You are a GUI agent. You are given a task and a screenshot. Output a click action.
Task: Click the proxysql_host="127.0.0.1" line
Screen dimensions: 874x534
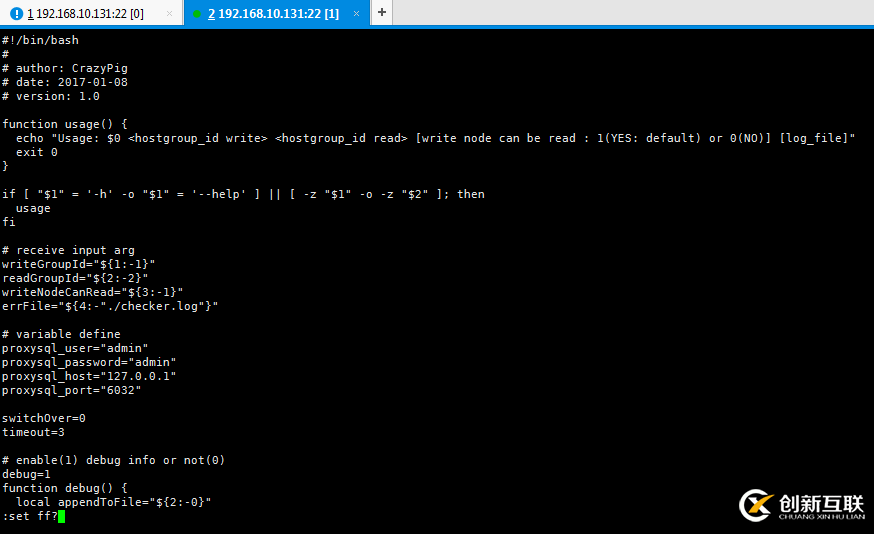pyautogui.click(x=89, y=376)
